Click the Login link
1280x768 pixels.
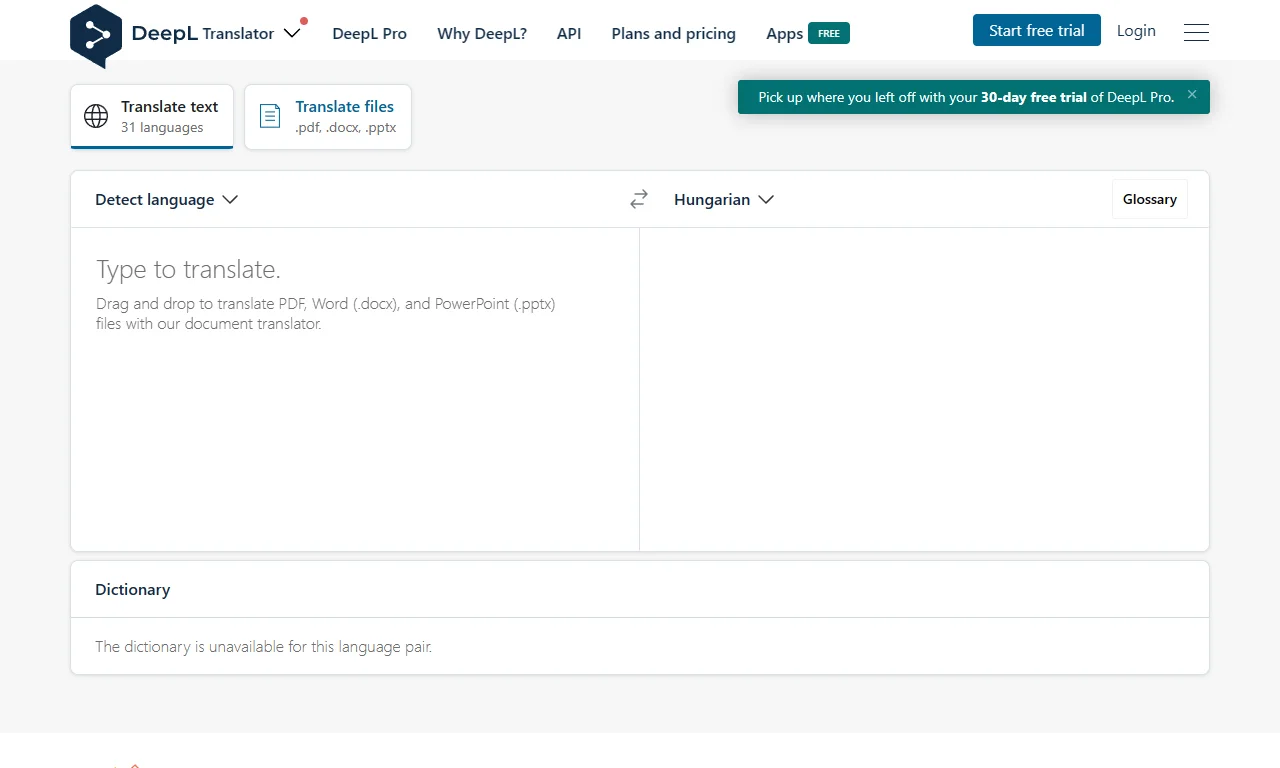click(x=1136, y=31)
